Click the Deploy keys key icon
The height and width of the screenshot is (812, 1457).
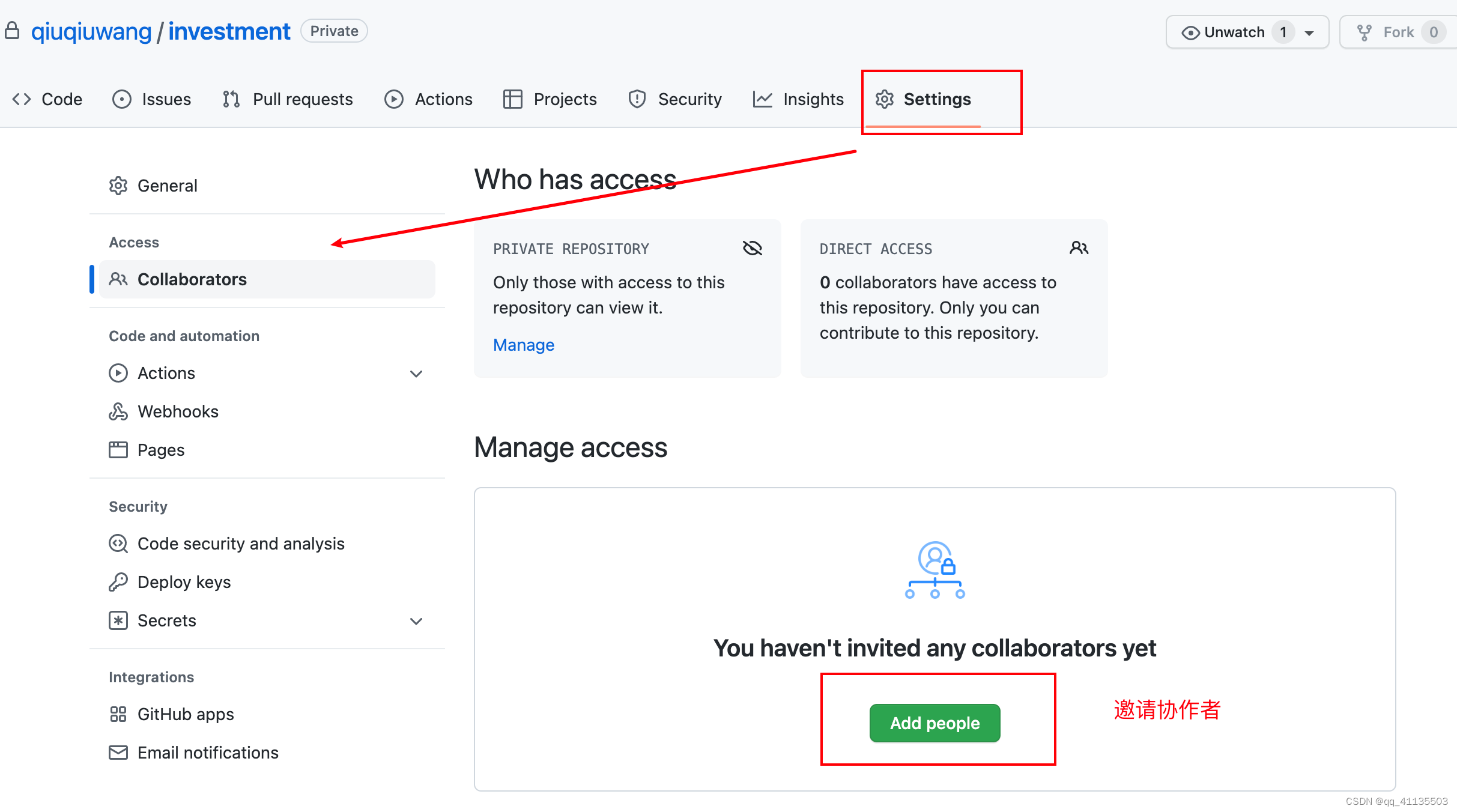(x=118, y=582)
